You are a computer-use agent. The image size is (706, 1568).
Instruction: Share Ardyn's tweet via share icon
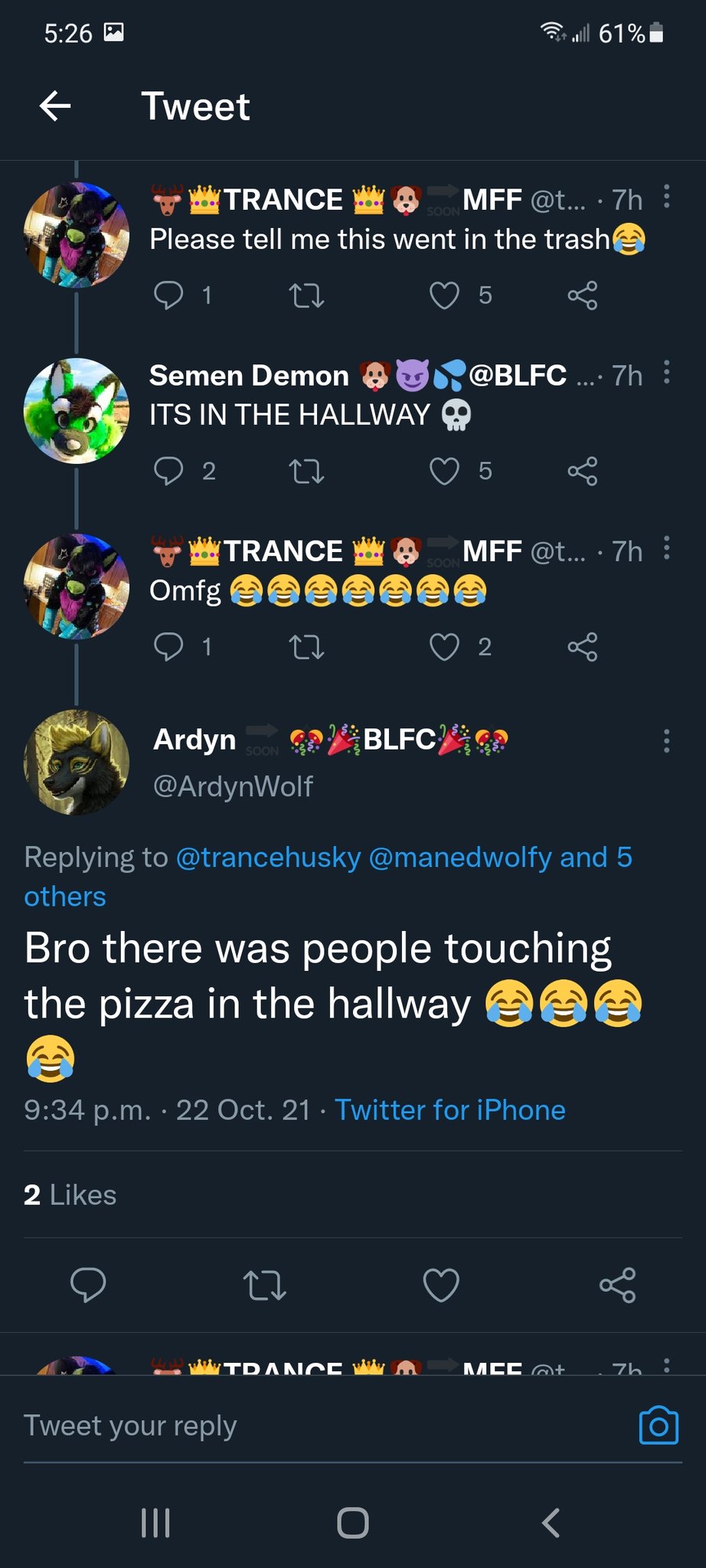tap(617, 1285)
